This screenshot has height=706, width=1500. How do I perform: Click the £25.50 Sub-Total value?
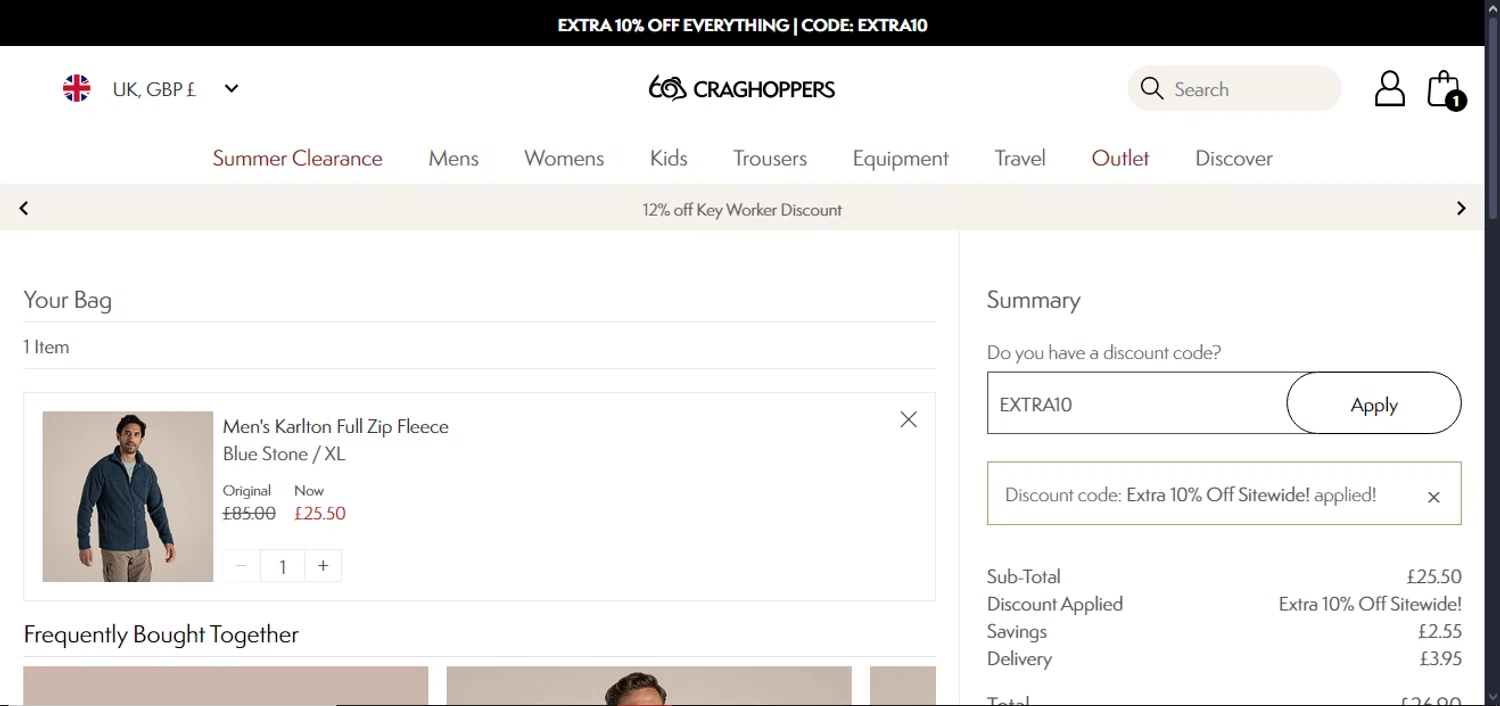1434,577
